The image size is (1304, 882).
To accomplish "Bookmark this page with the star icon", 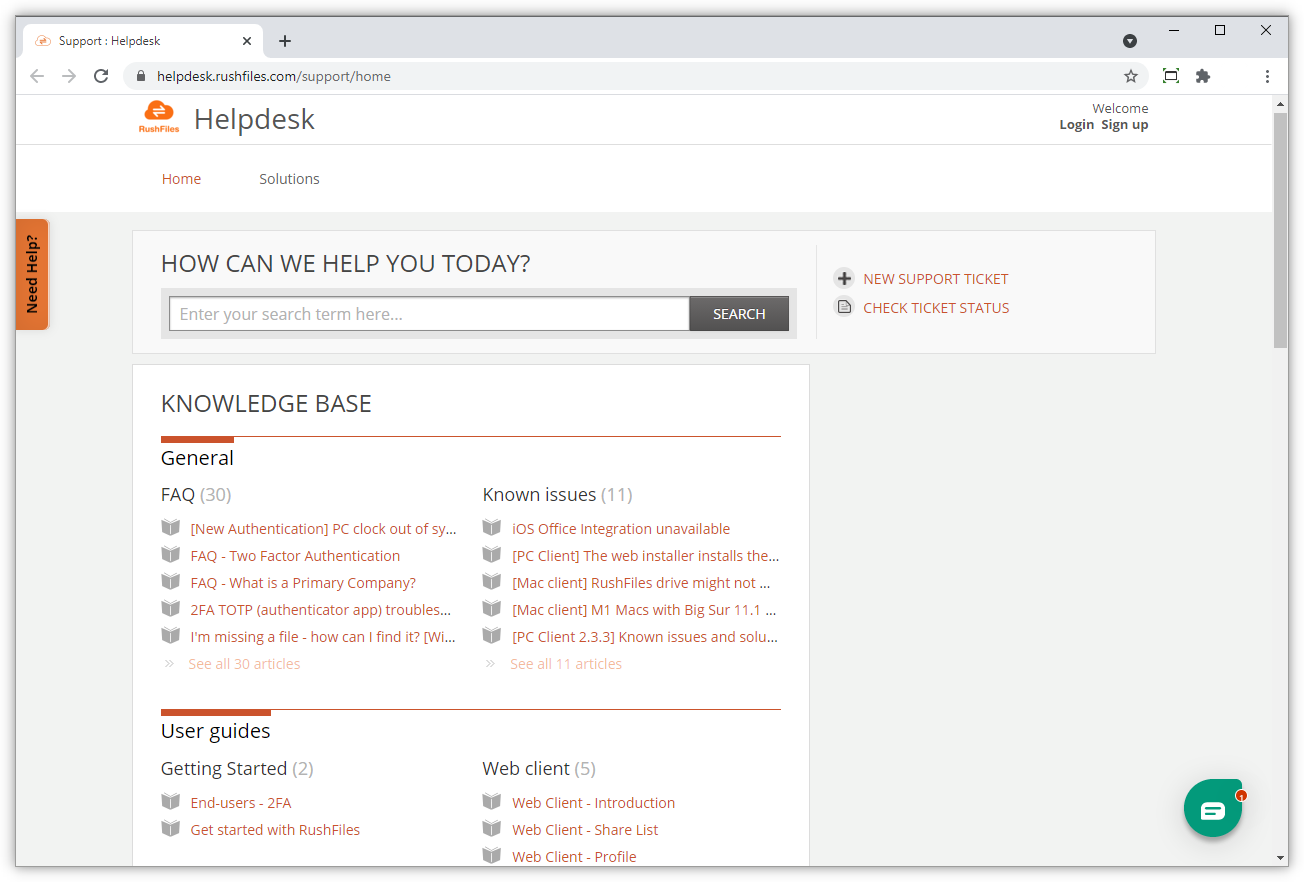I will tap(1131, 76).
